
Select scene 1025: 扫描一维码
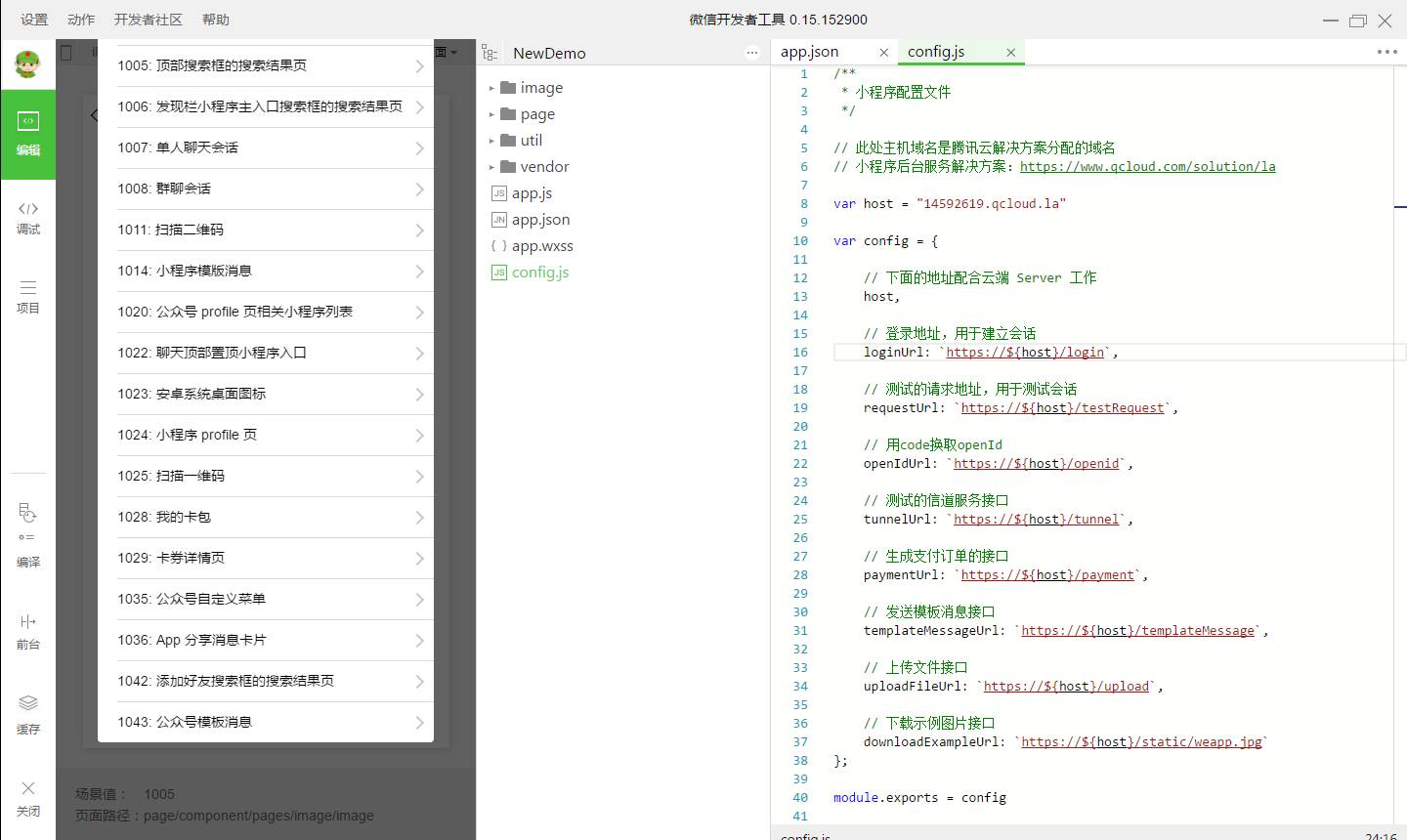click(266, 476)
